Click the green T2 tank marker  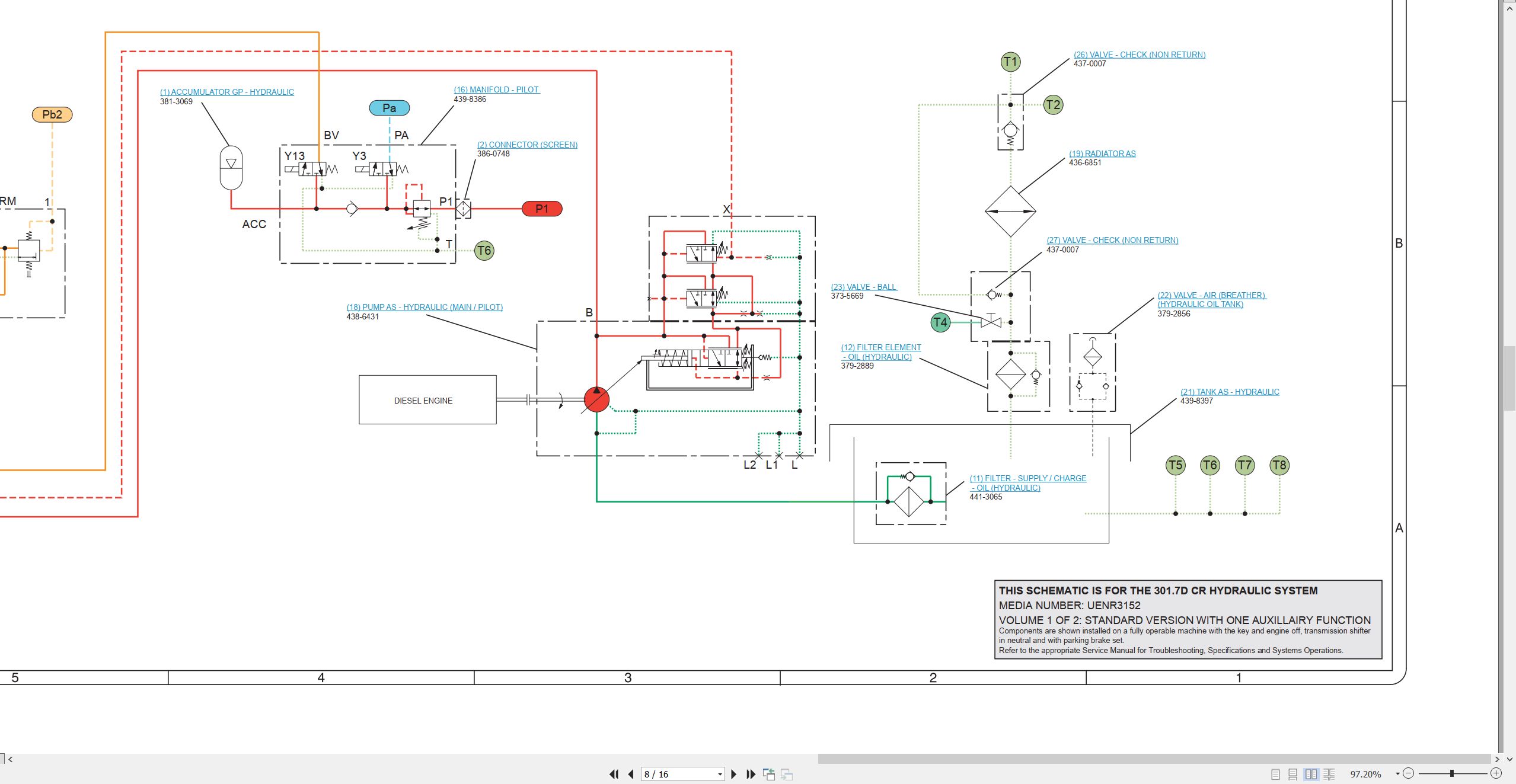[1053, 105]
